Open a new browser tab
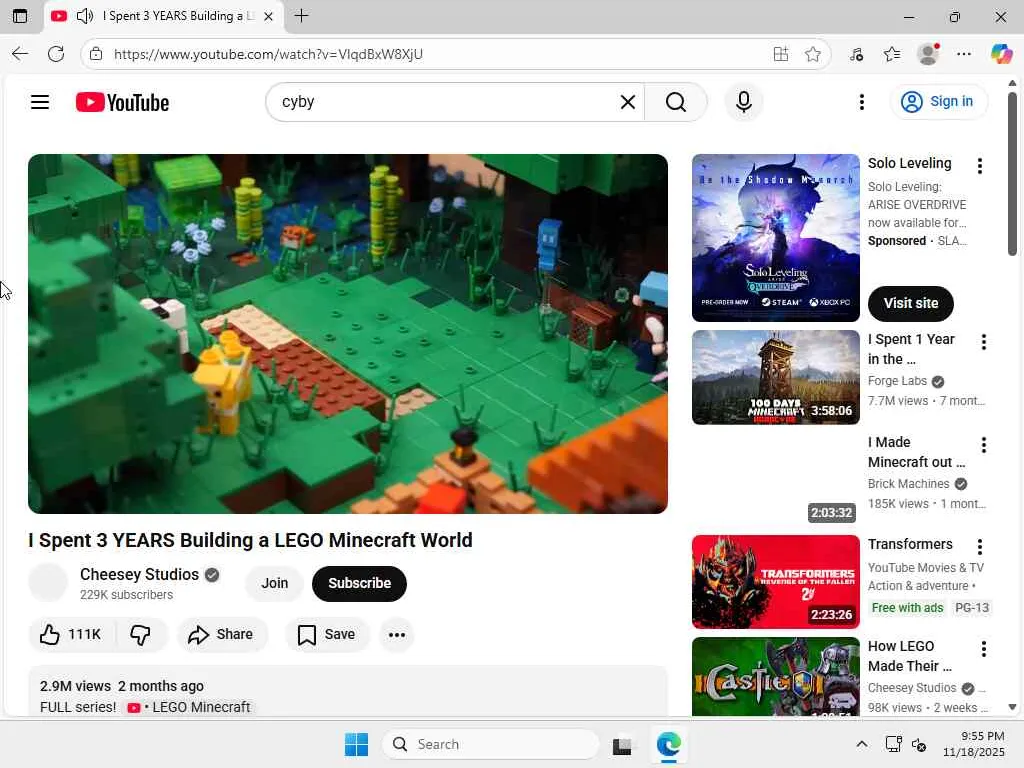The width and height of the screenshot is (1024, 768). (301, 16)
